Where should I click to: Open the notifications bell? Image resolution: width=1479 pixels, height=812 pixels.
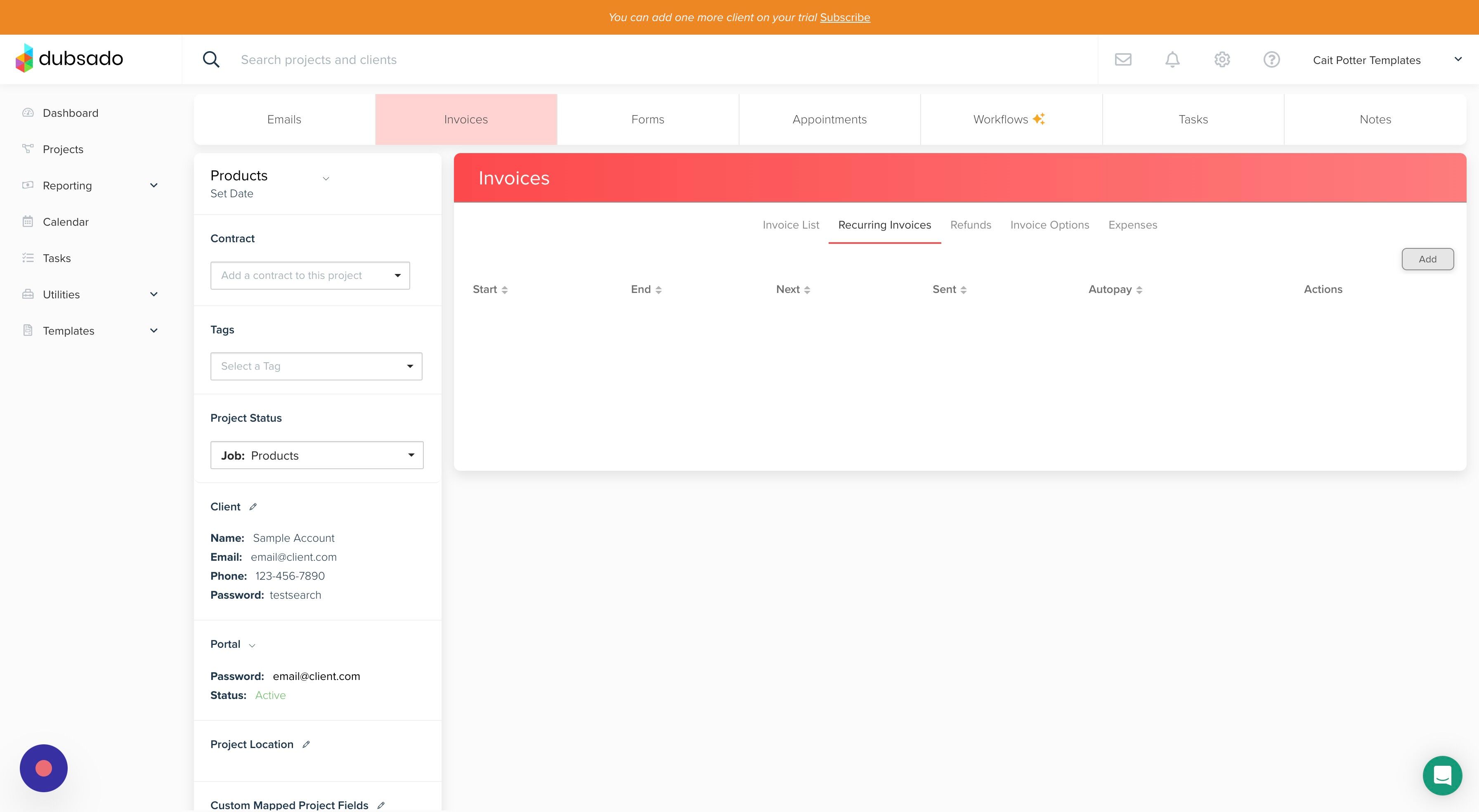(x=1172, y=59)
